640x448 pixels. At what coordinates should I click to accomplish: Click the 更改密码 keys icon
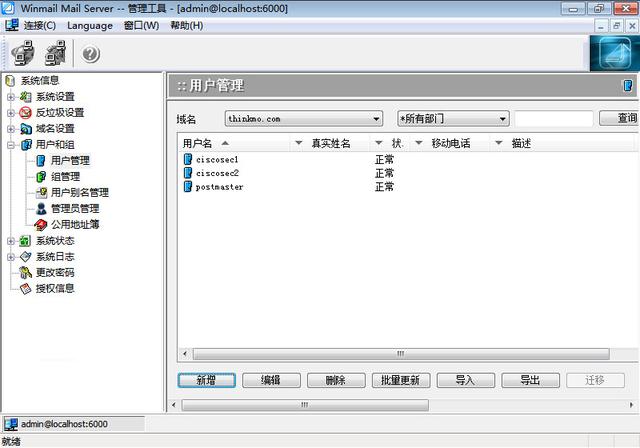pos(25,273)
